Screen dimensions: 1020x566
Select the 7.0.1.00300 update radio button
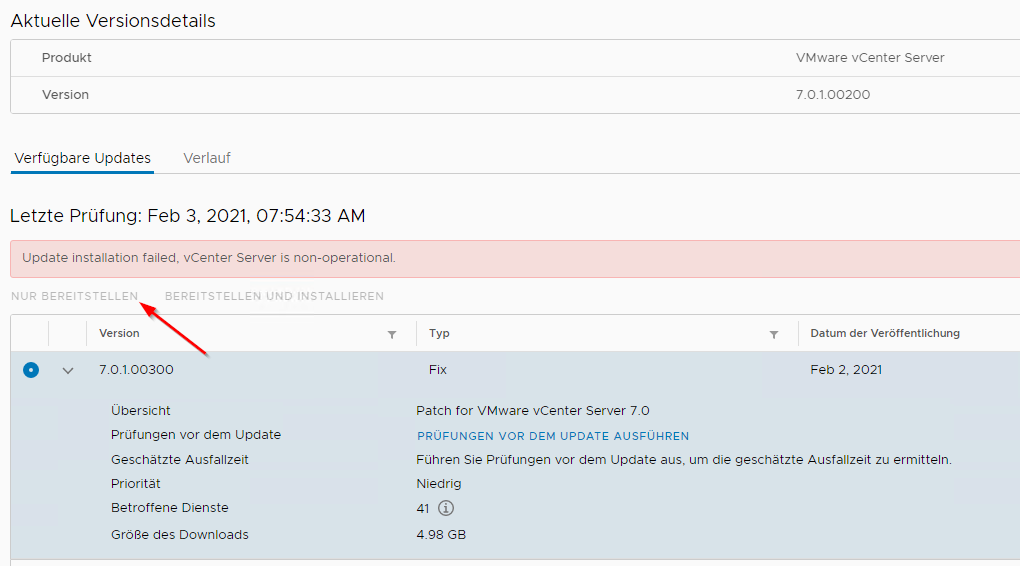coord(31,370)
